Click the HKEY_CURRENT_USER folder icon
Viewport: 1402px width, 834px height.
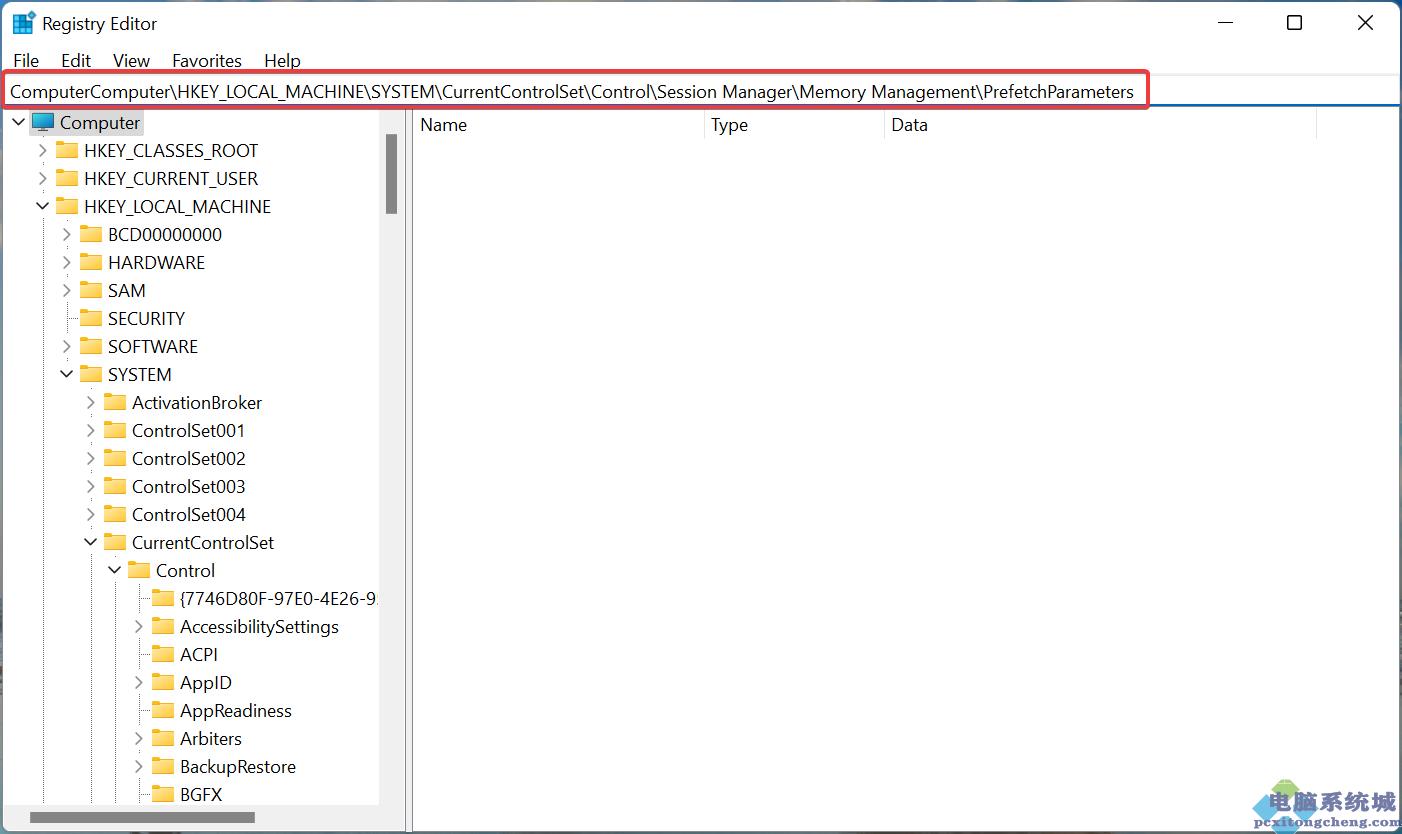click(x=67, y=178)
